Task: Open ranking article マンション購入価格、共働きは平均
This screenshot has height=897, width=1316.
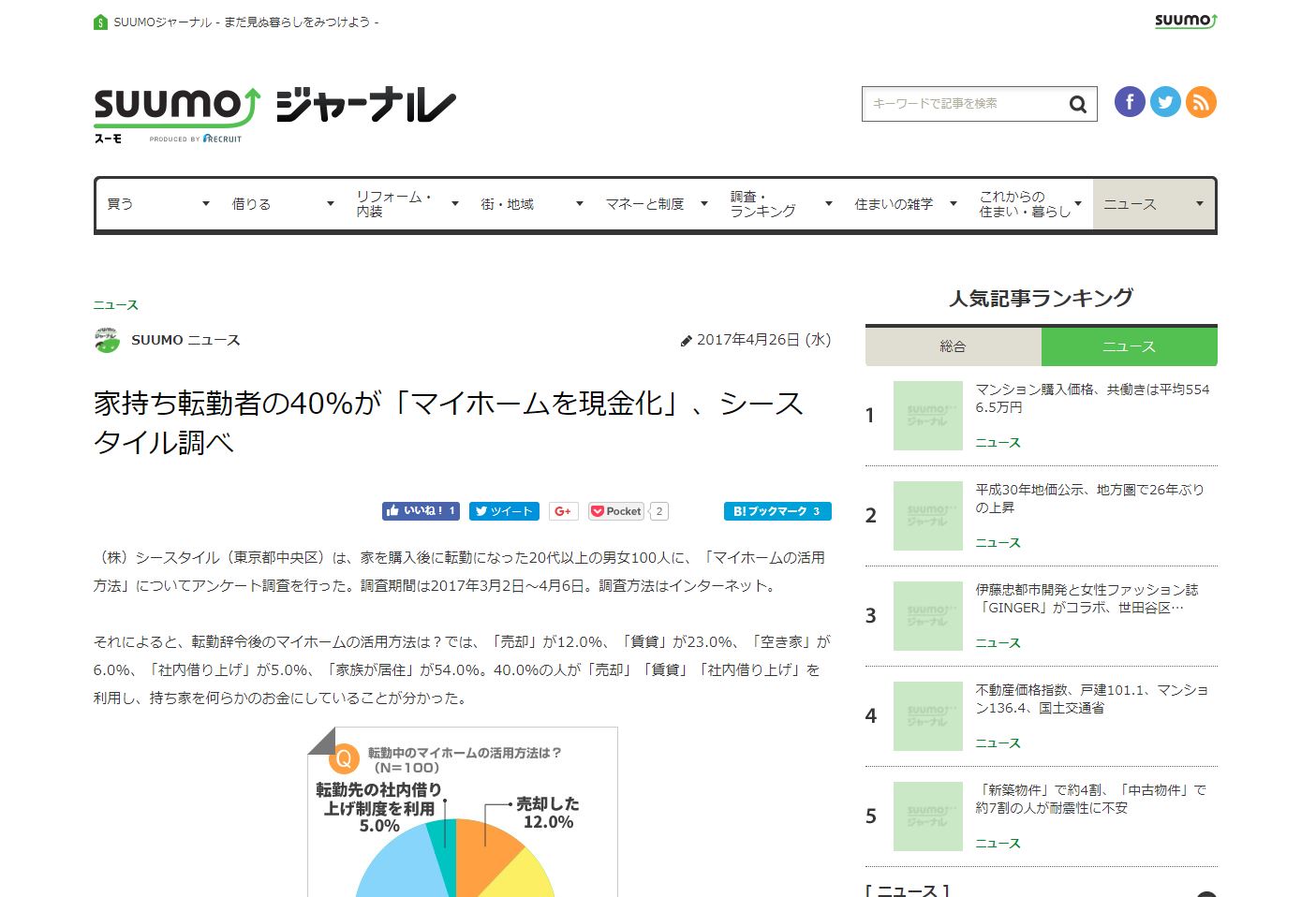Action: click(1092, 398)
